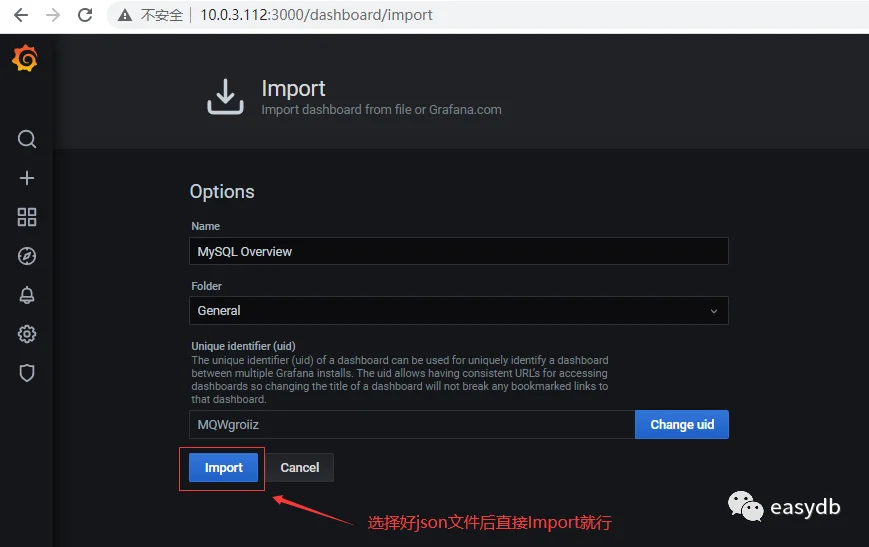Image resolution: width=869 pixels, height=547 pixels.
Task: Open the Dashboards grid icon
Action: (27, 217)
